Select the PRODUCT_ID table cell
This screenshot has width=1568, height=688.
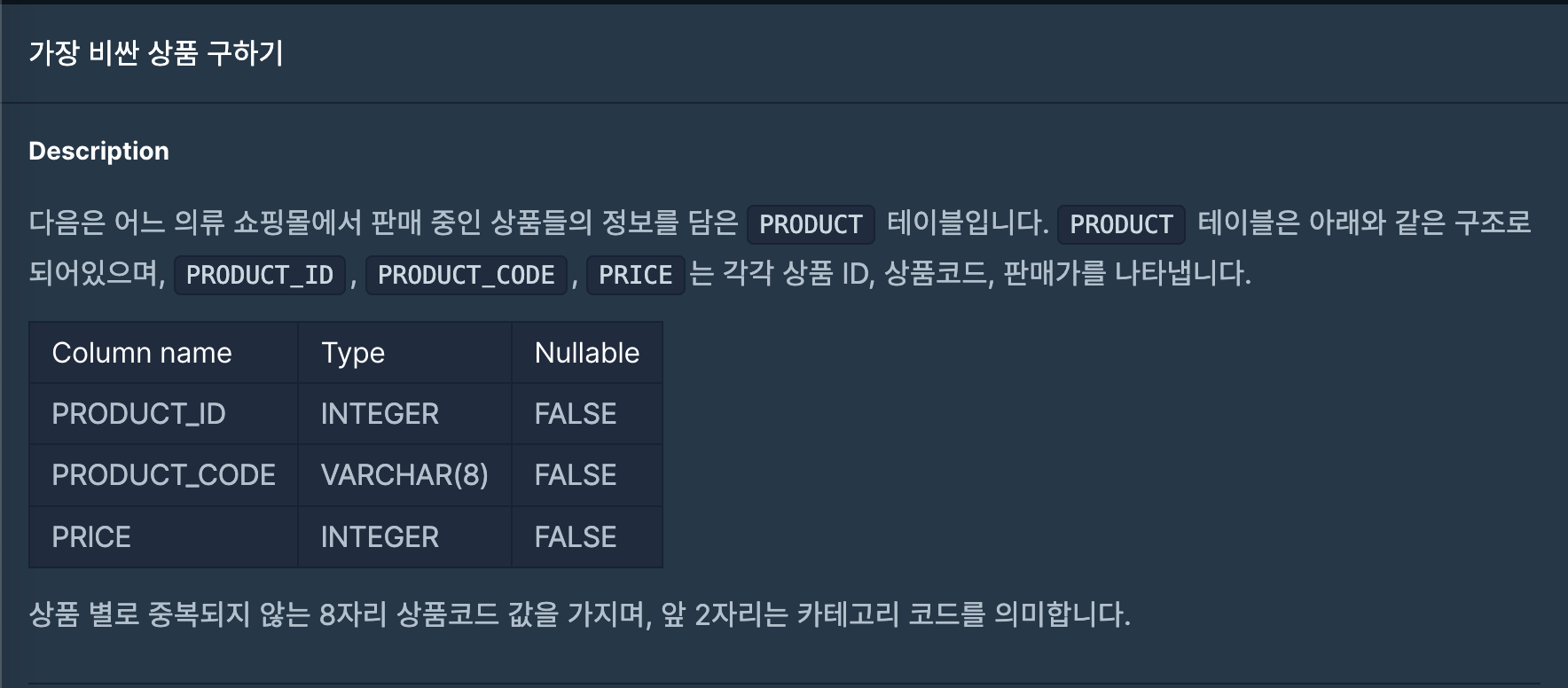138,414
